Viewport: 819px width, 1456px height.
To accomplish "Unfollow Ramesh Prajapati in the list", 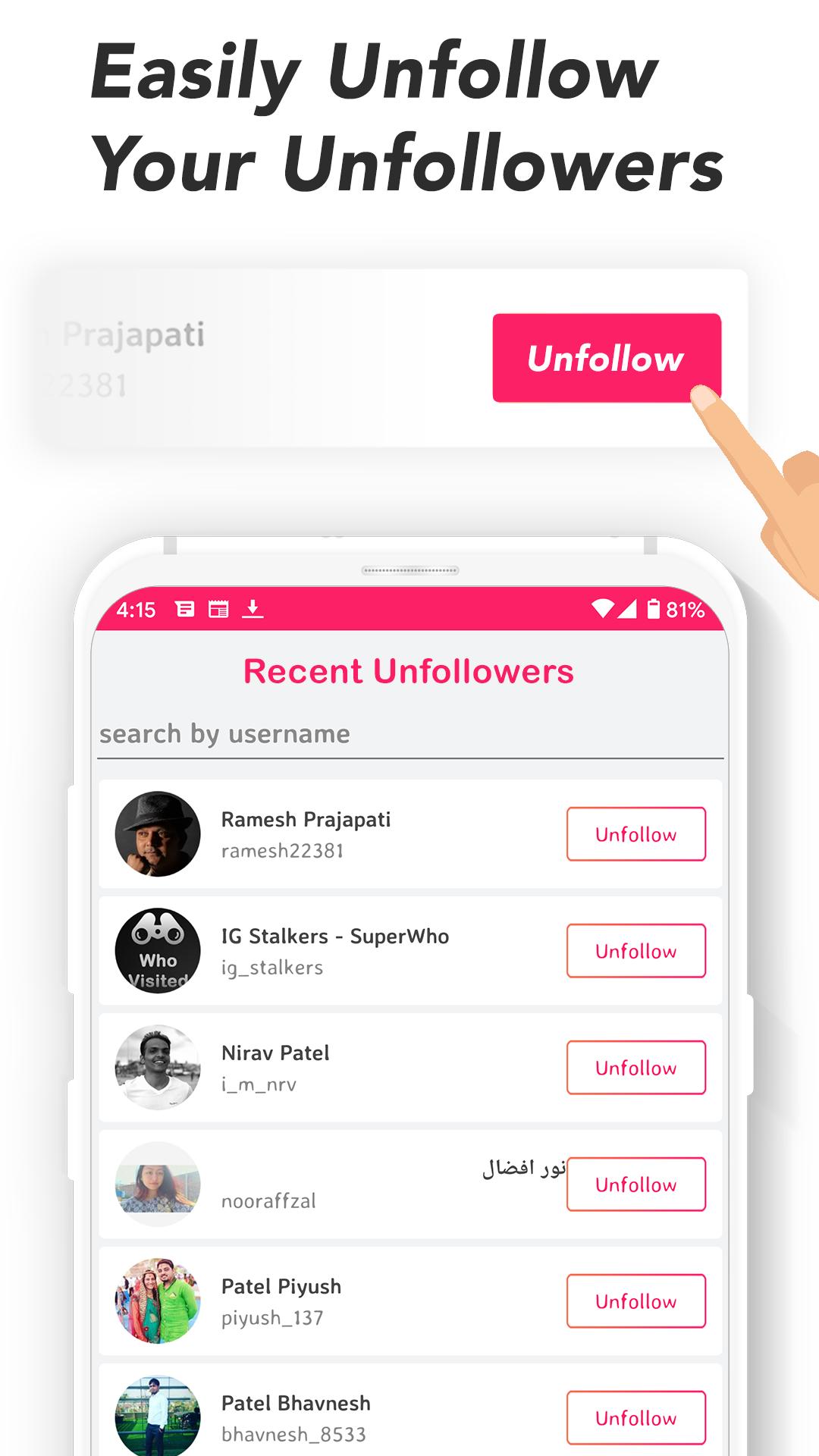I will tap(636, 834).
